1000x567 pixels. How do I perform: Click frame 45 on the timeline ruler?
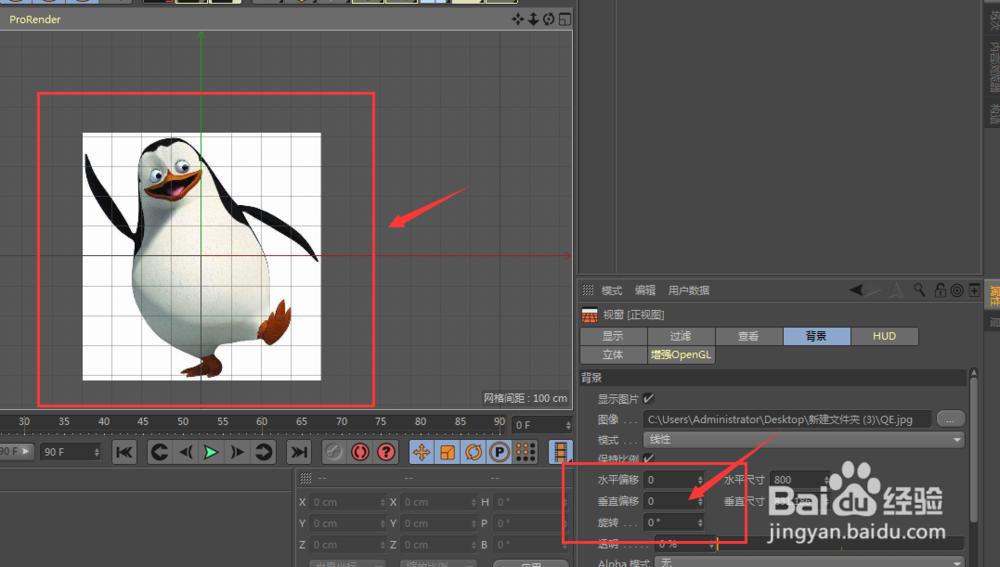tap(143, 422)
